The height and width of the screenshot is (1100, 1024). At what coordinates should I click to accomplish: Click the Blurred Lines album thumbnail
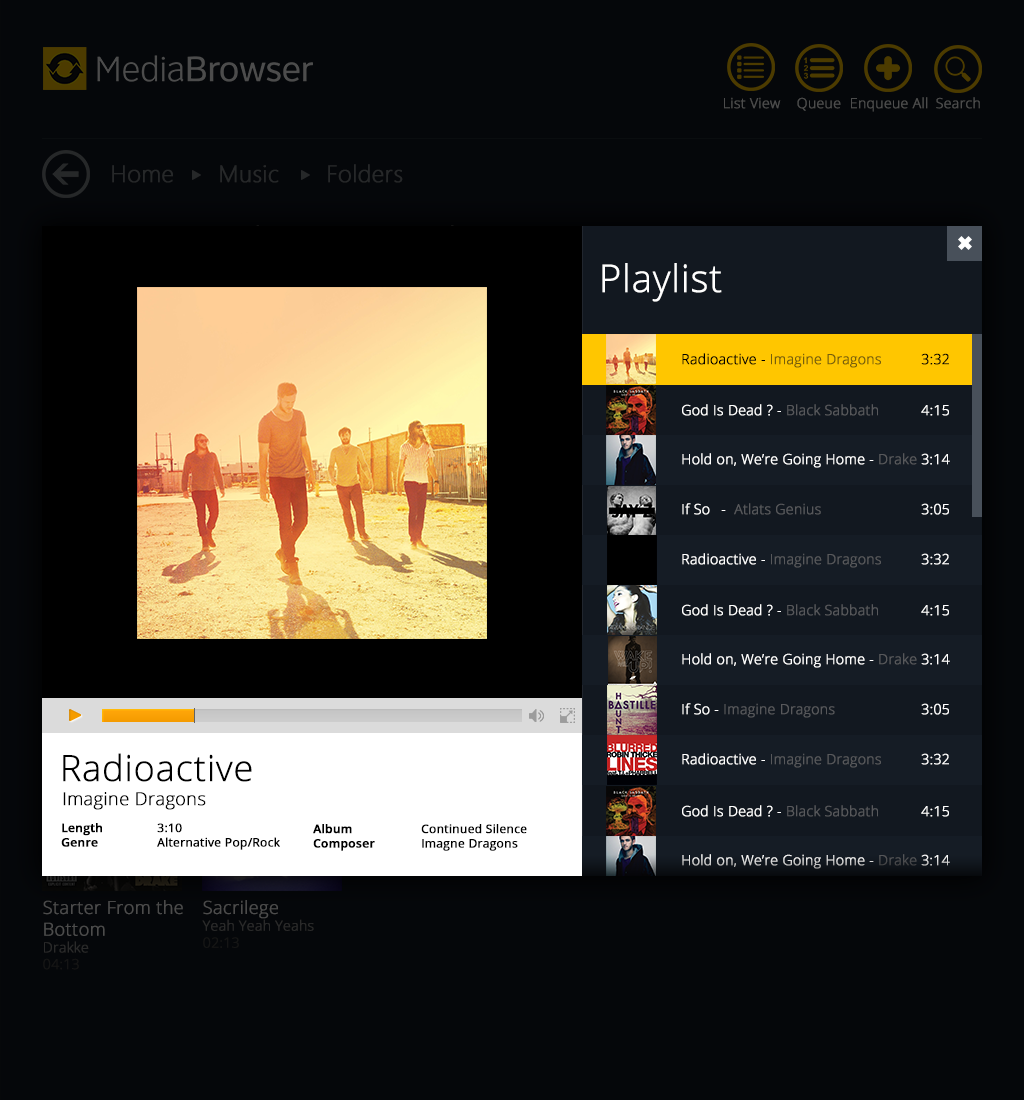point(631,759)
